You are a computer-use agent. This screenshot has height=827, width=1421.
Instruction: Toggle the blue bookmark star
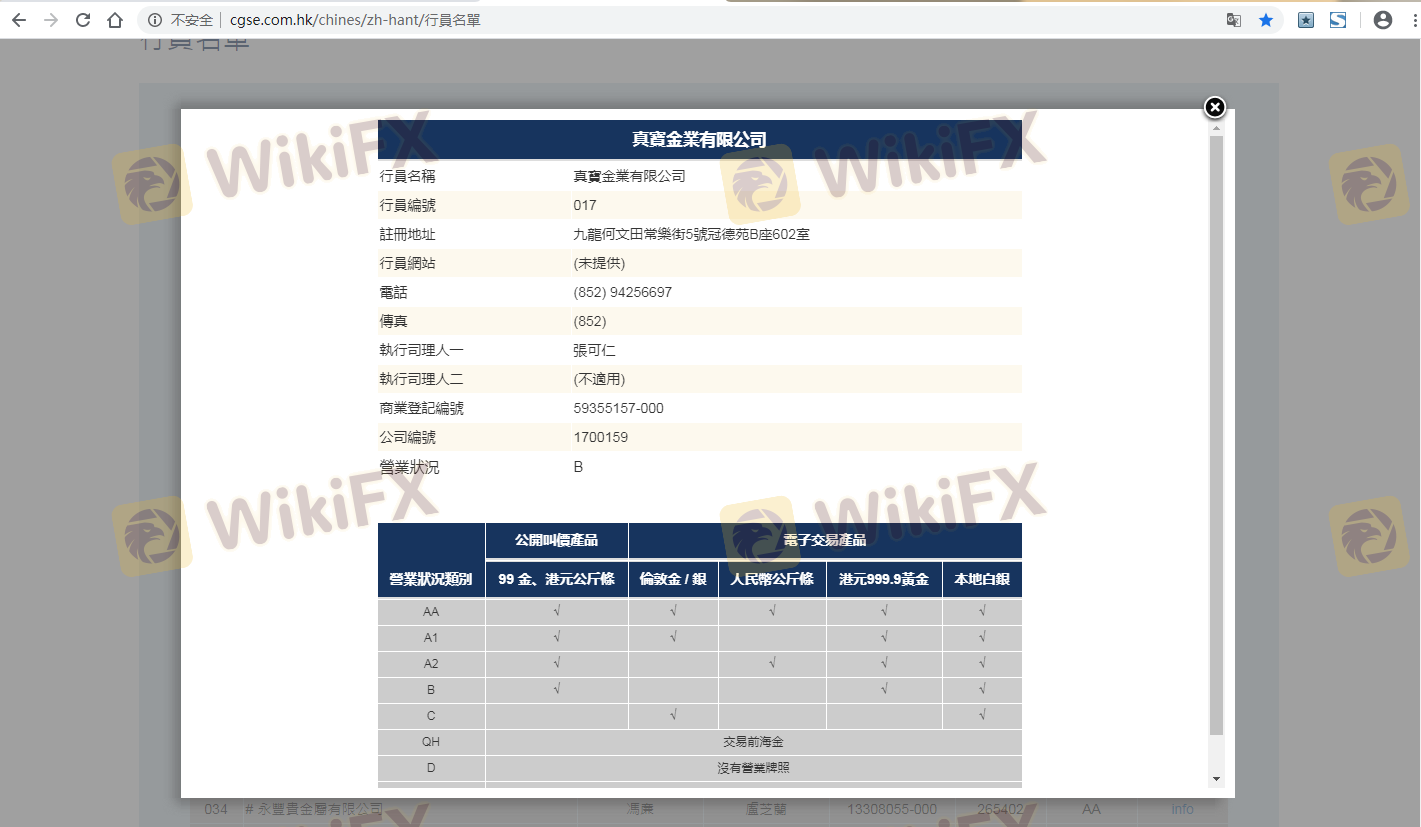coord(1266,20)
